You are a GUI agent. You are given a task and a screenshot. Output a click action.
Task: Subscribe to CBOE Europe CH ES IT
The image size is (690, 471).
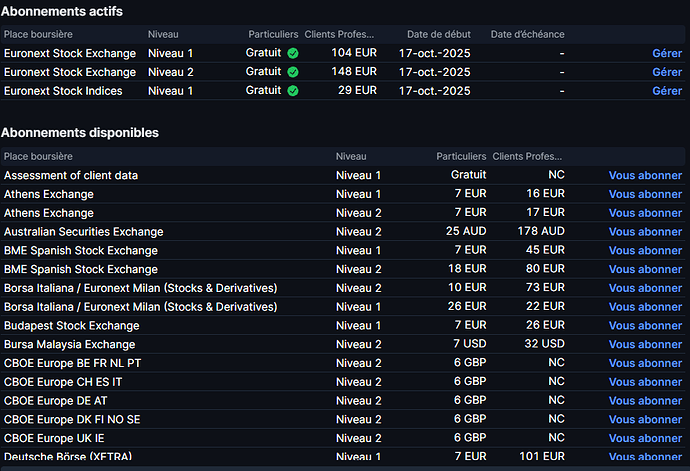645,382
